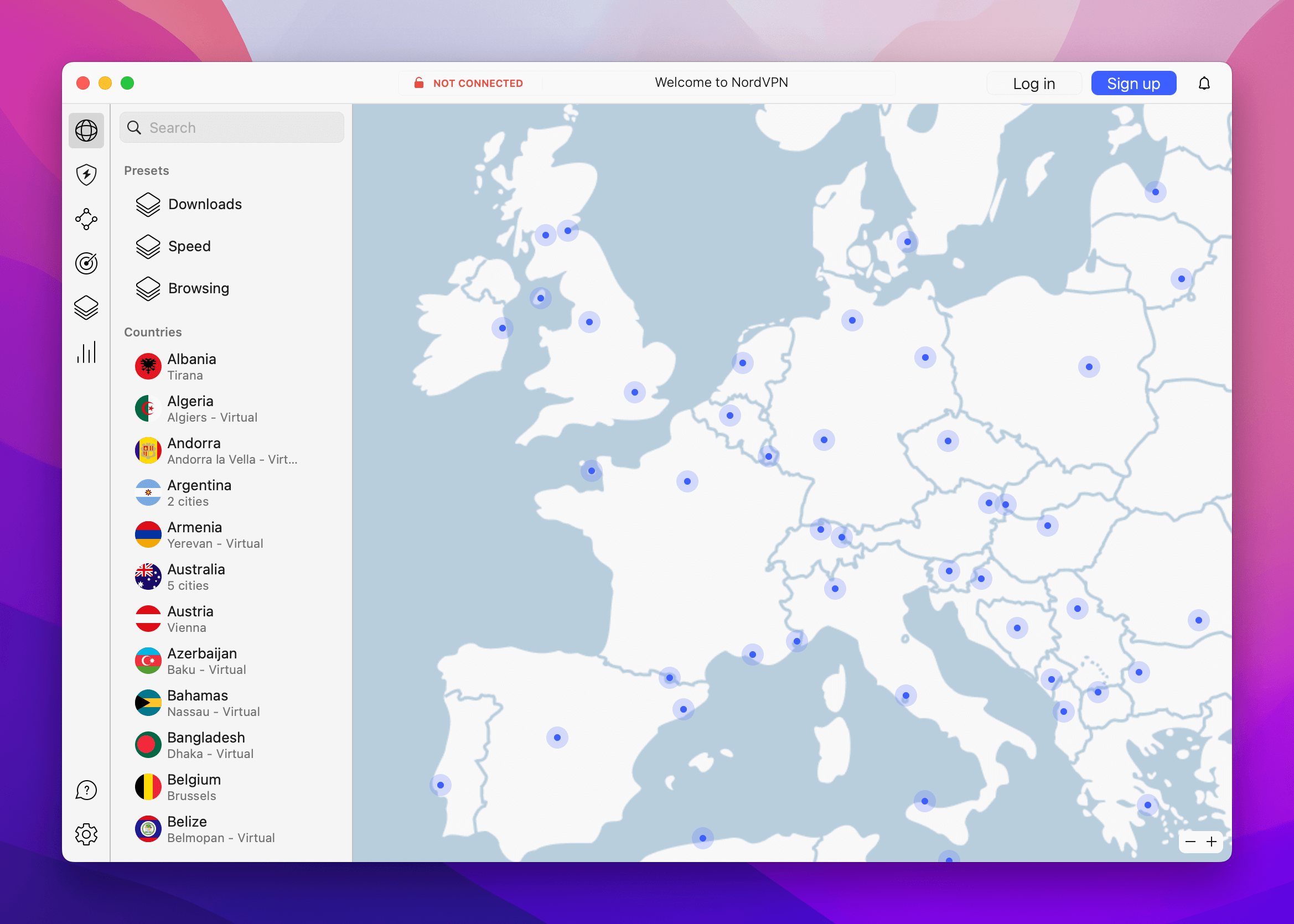
Task: Click the magnifier icon in search
Action: pos(134,127)
